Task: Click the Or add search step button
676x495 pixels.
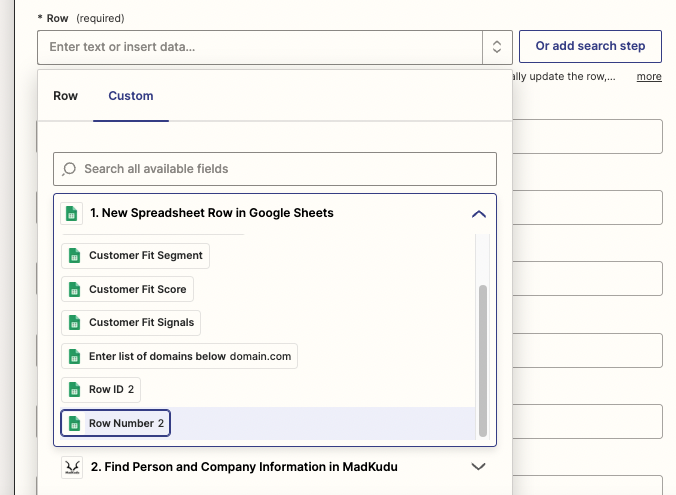Action: (590, 46)
